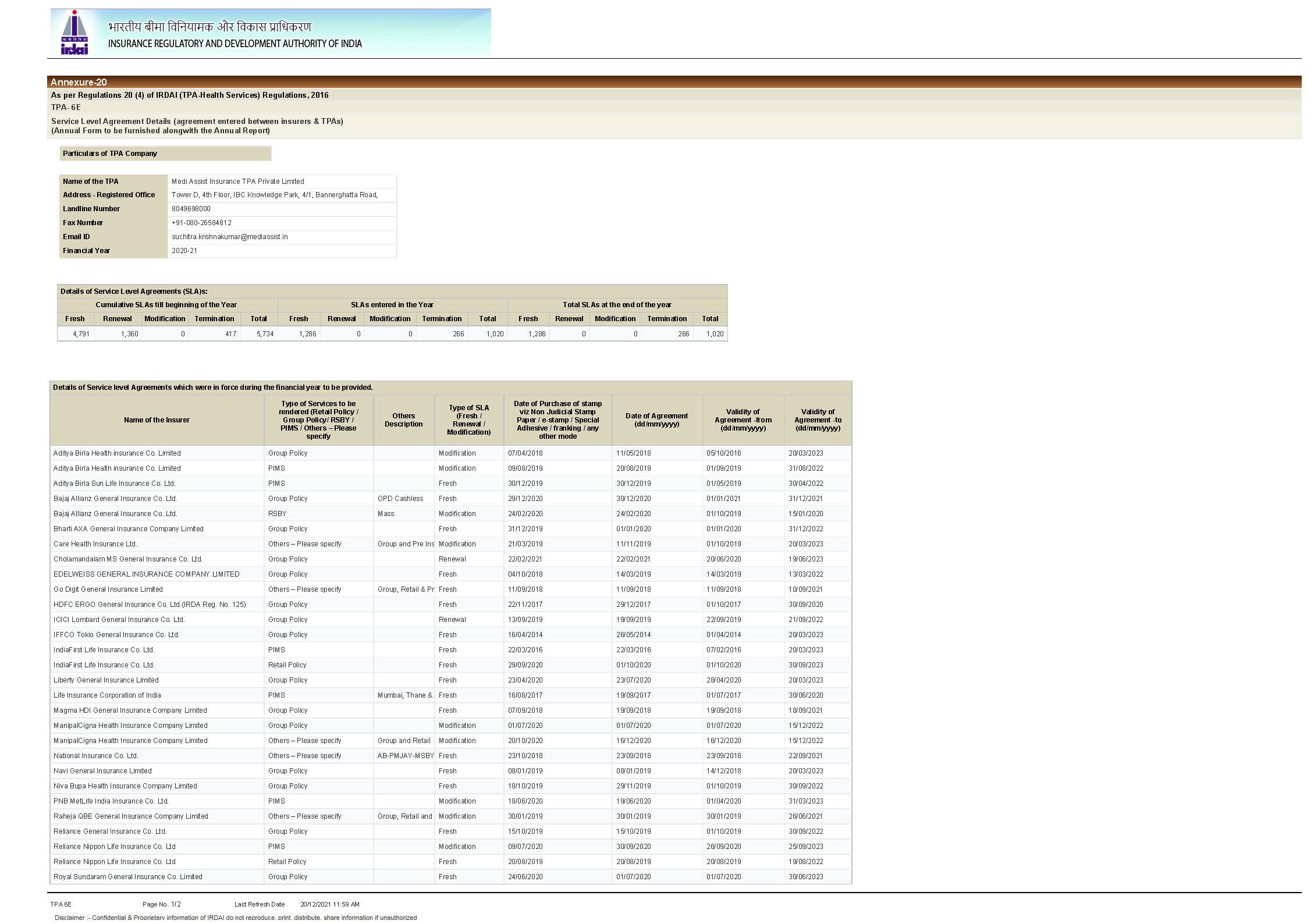
Task: Click 'SLAs entered in the Year' header
Action: click(392, 305)
